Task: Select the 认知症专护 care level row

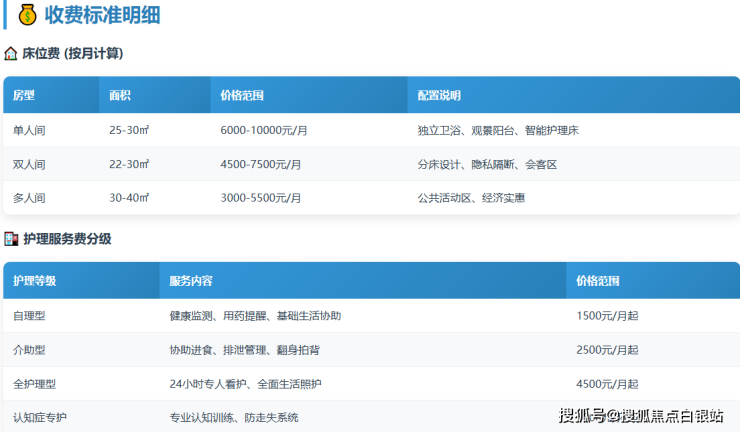Action: click(40, 417)
